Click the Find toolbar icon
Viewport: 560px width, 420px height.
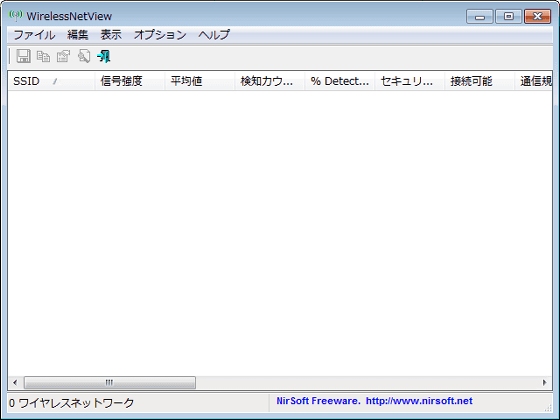click(84, 56)
